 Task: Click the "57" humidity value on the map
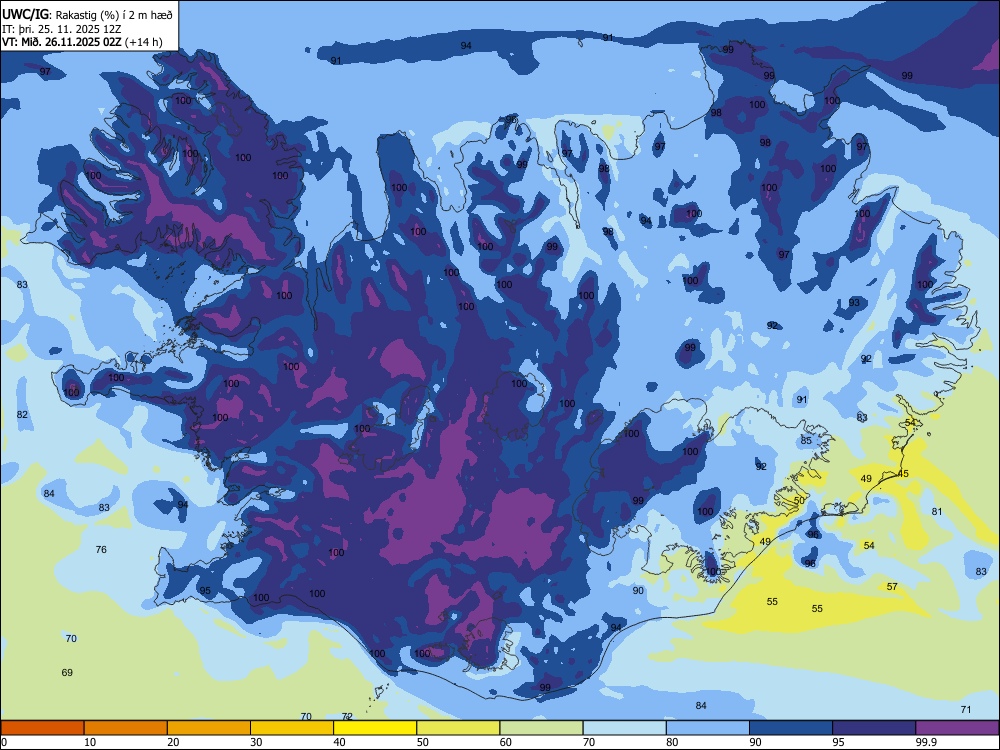892,586
